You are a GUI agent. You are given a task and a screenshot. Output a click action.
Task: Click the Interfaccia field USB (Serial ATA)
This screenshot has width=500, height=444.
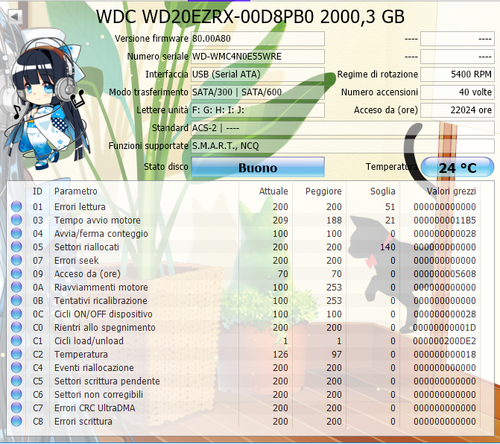click(258, 74)
